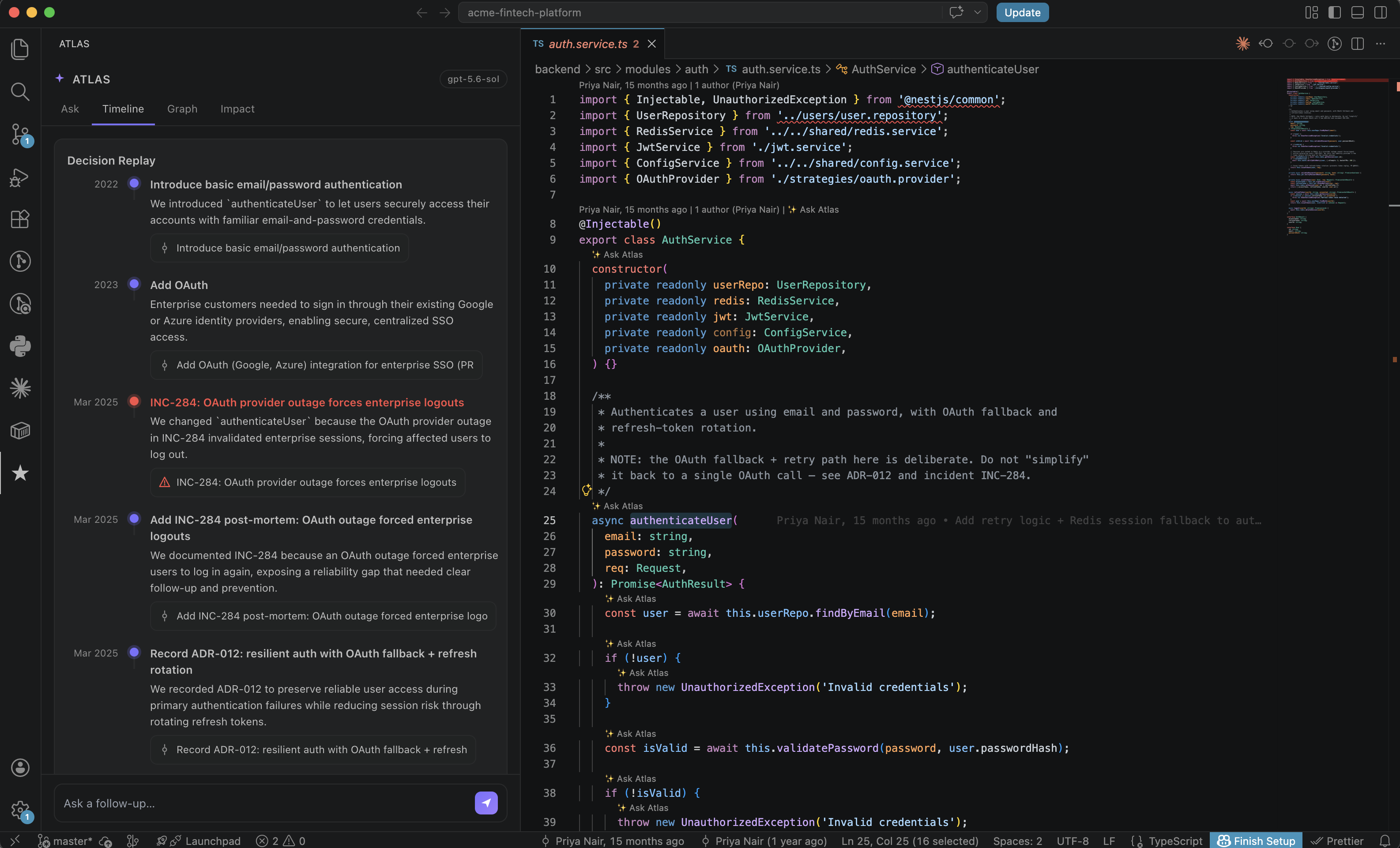Click the notifications bell in status bar

pyautogui.click(x=1385, y=840)
